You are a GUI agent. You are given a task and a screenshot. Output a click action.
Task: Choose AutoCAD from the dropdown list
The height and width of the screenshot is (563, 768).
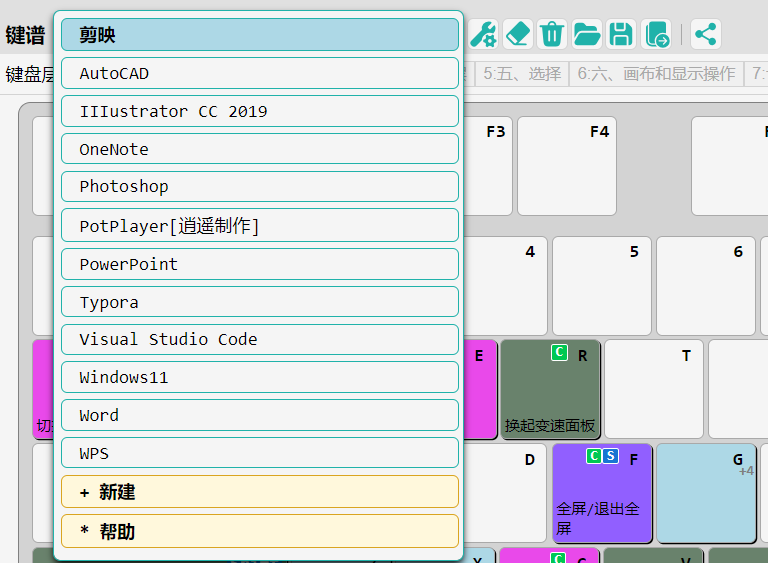260,73
